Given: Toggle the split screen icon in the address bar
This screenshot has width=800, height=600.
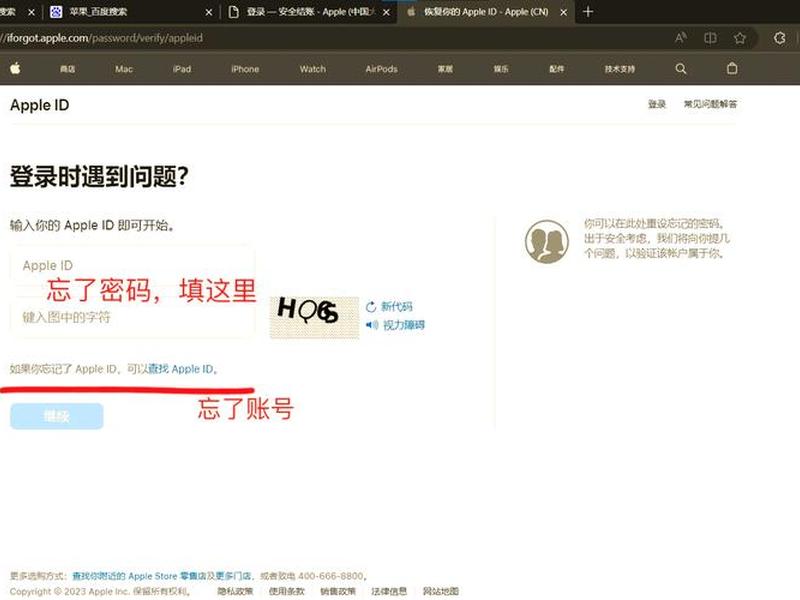Looking at the screenshot, I should coord(710,38).
